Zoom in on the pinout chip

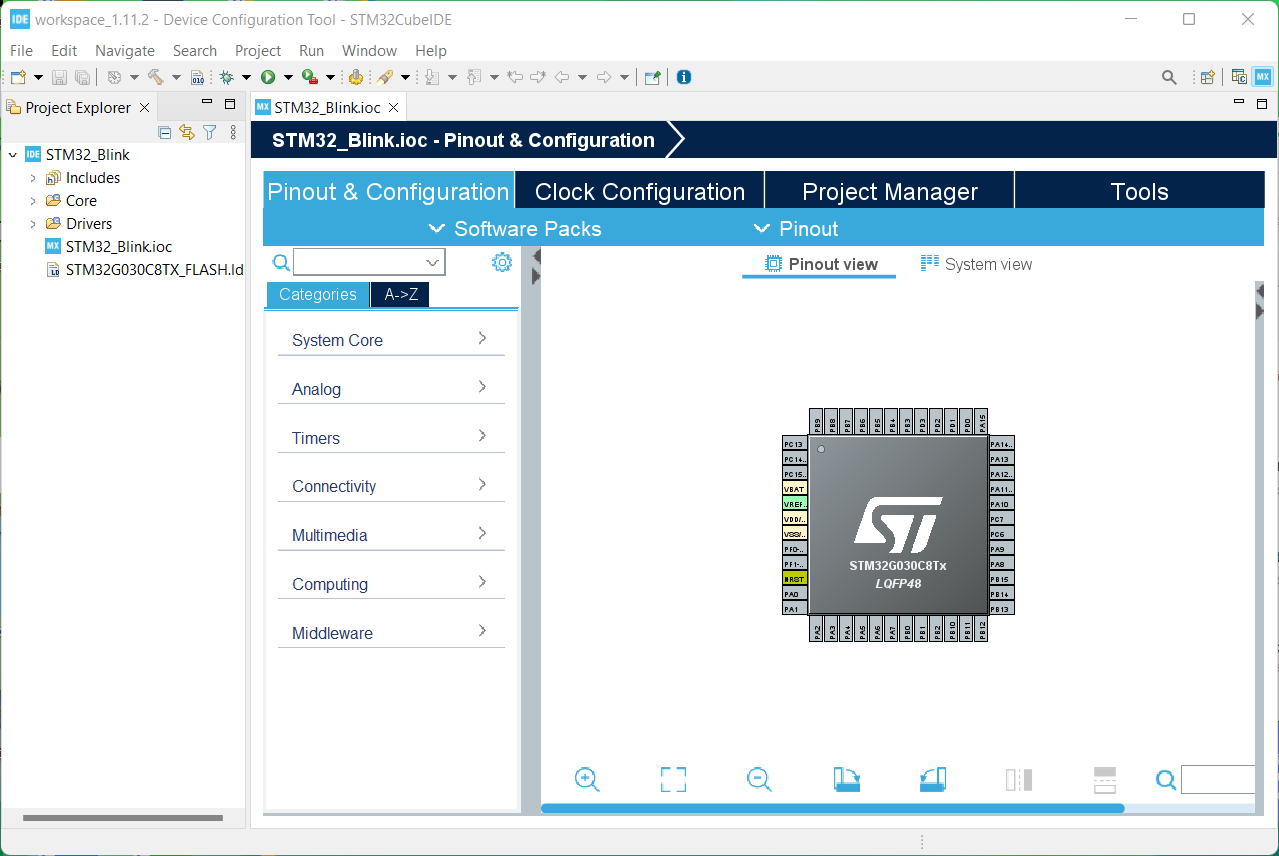tap(587, 779)
